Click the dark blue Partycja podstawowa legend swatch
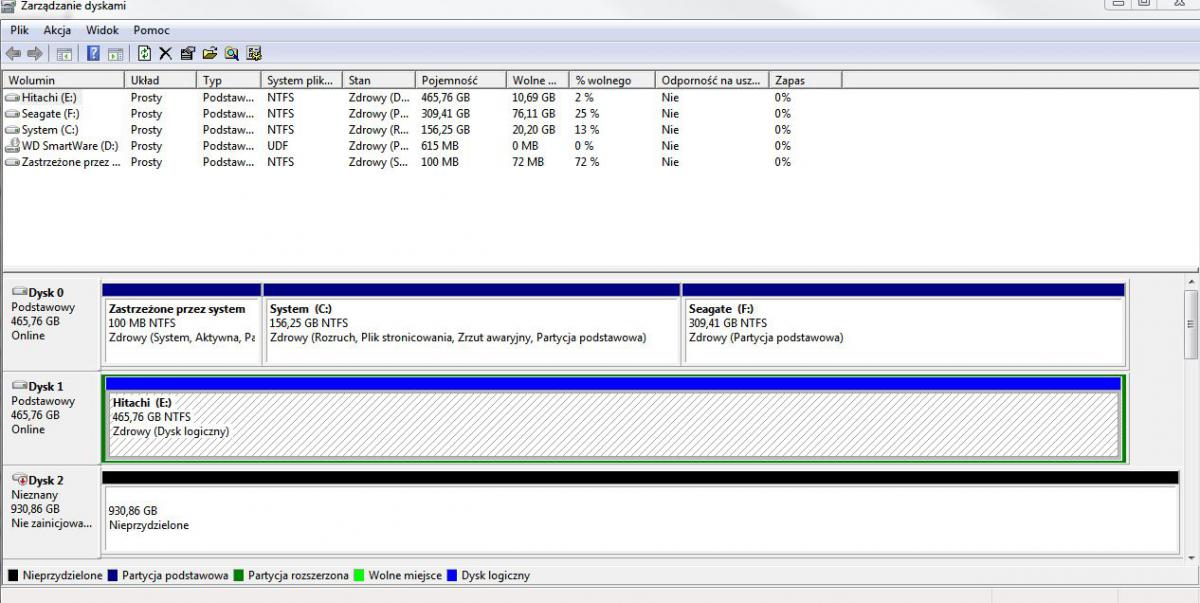The height and width of the screenshot is (603, 1200). [x=113, y=575]
